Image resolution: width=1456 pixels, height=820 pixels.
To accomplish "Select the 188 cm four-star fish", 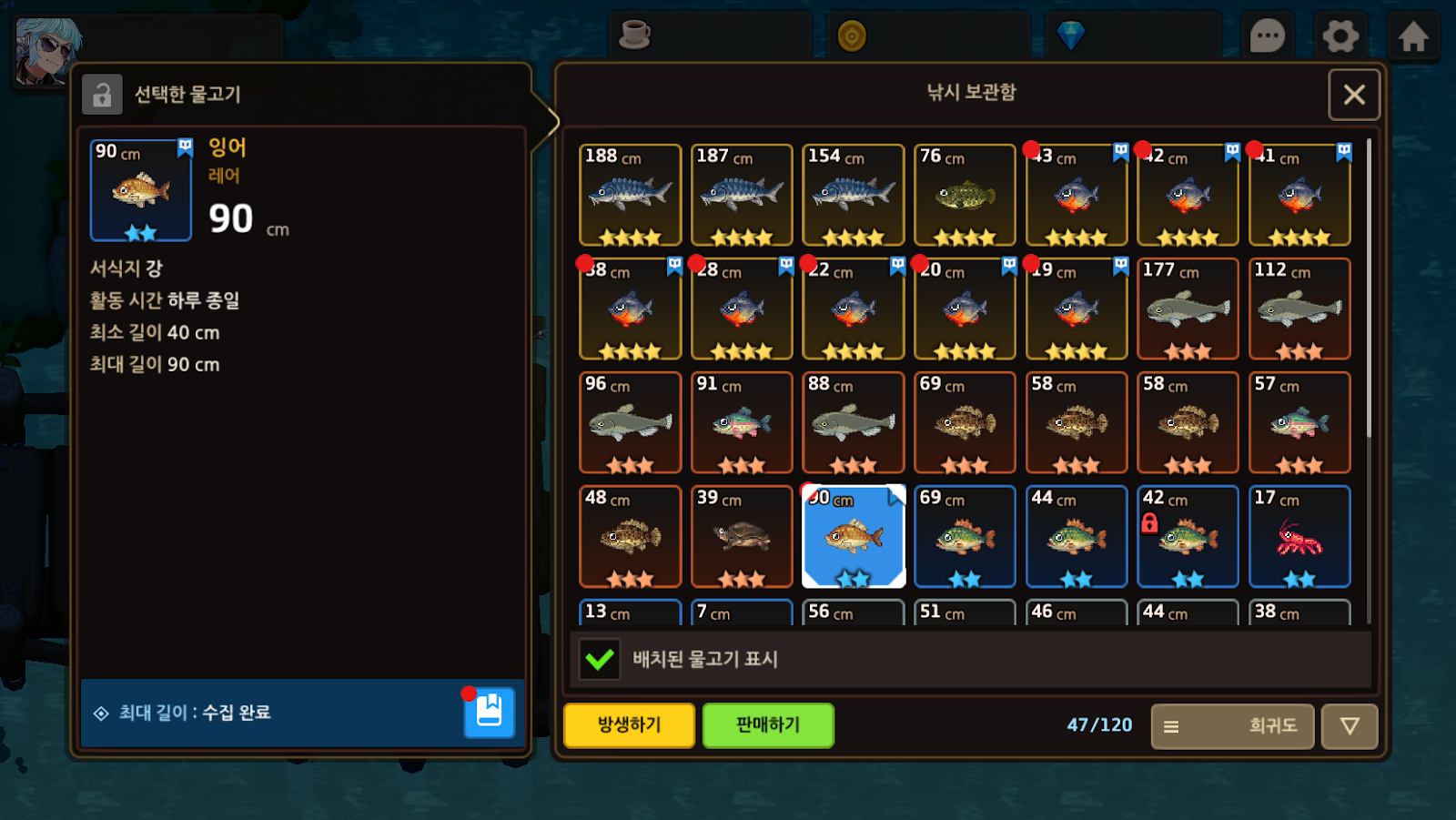I will (630, 195).
